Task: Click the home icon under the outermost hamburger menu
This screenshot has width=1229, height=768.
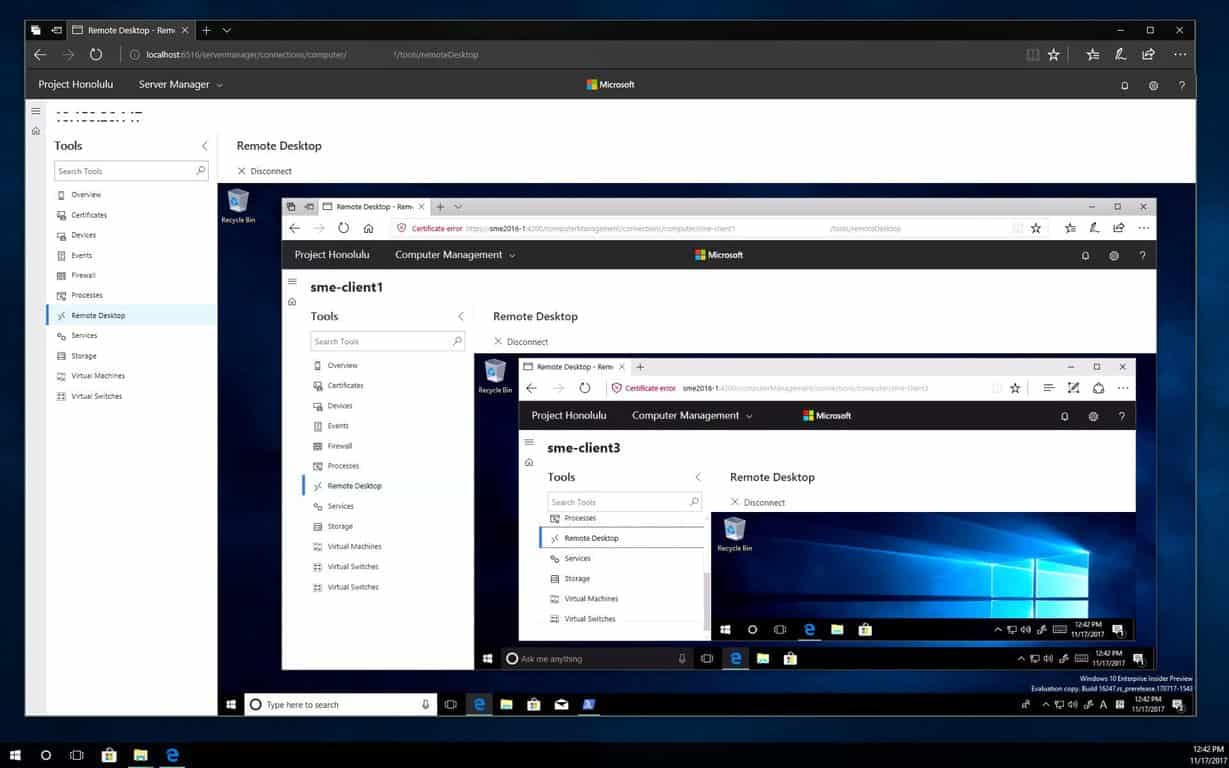Action: click(36, 131)
